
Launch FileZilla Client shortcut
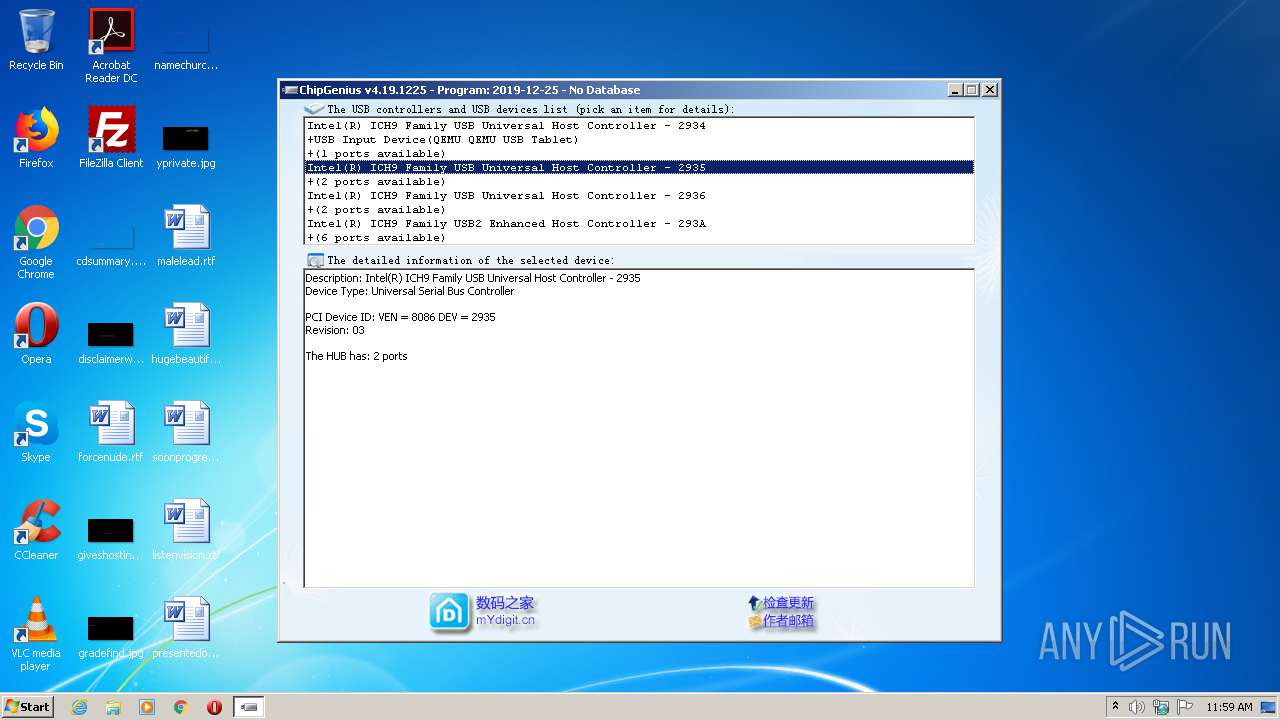111,138
